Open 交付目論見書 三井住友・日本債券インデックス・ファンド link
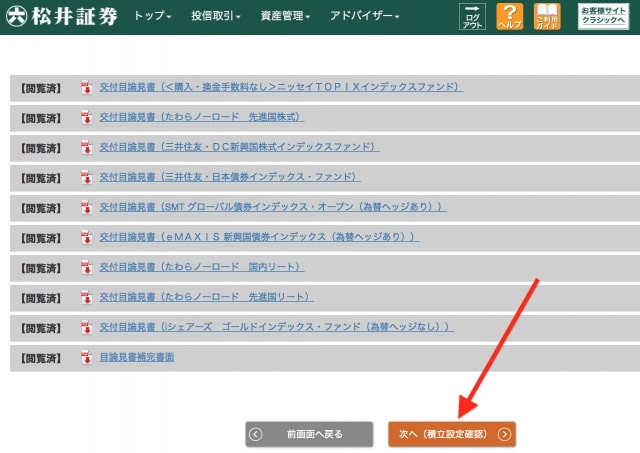This screenshot has width=640, height=453. 230,177
